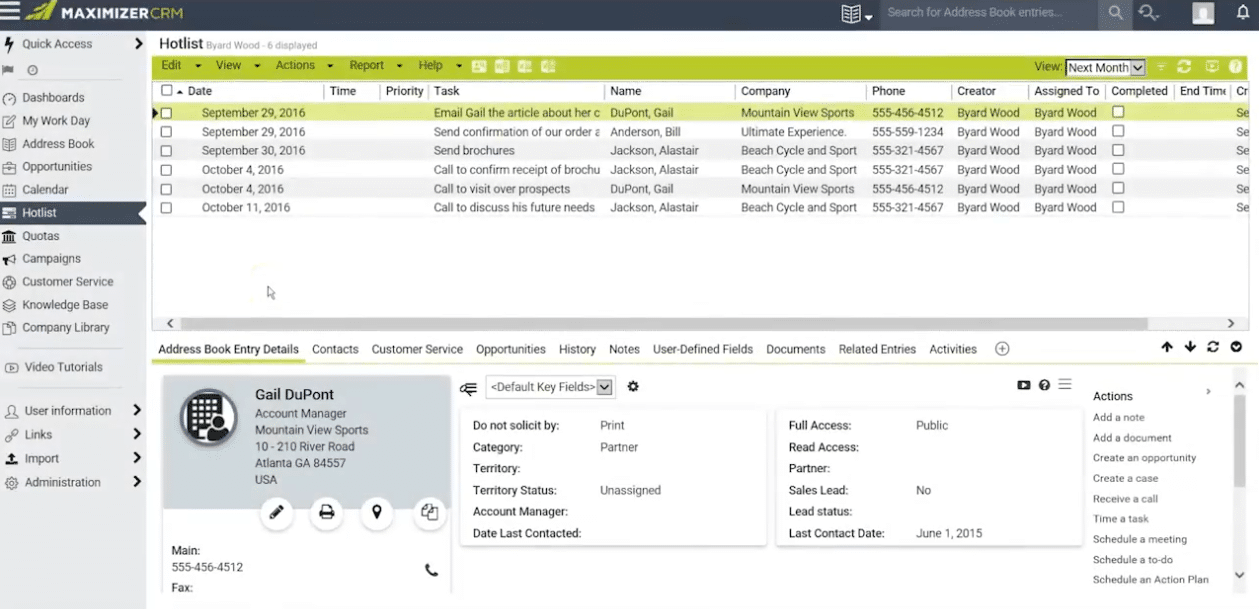Screen dimensions: 1259x609
Task: Switch to the Contacts tab
Action: (335, 349)
